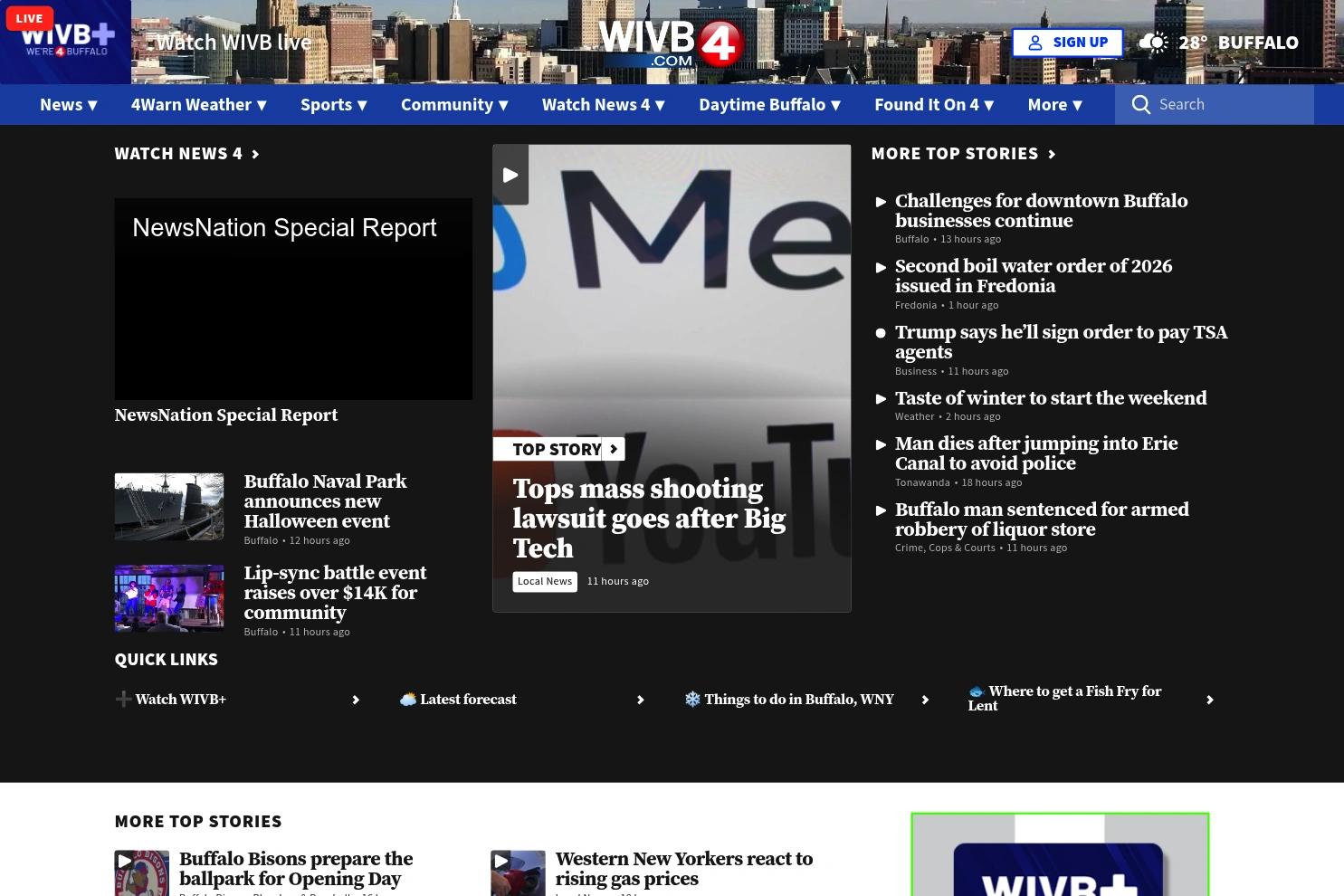Click the snowflake icon beside Things to do
1344x896 pixels.
[x=692, y=699]
